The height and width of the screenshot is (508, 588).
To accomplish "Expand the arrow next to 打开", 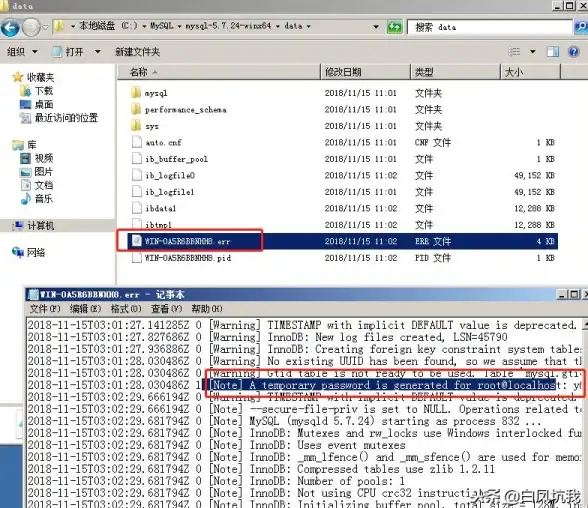I will coord(98,51).
